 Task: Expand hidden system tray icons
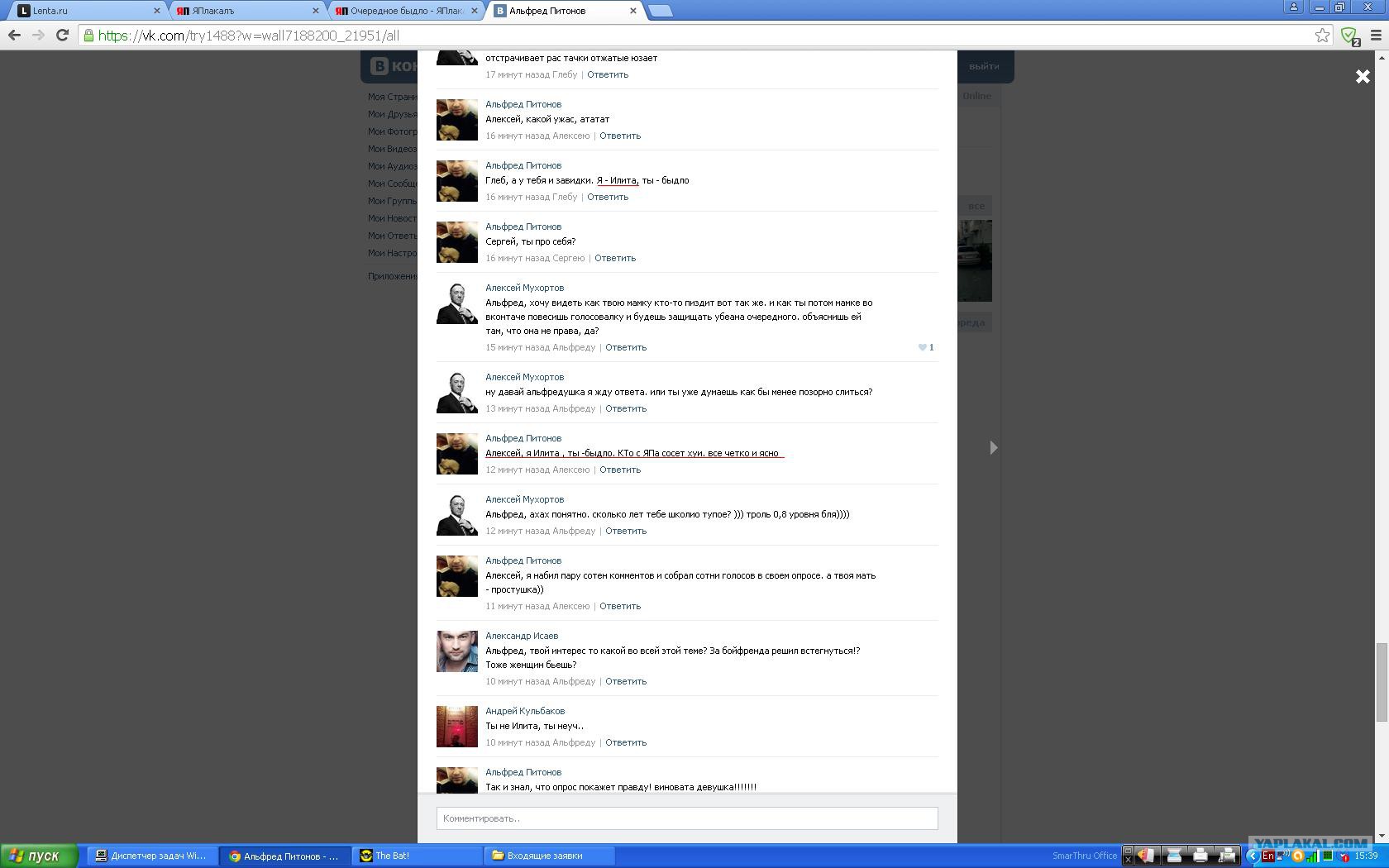click(1253, 856)
